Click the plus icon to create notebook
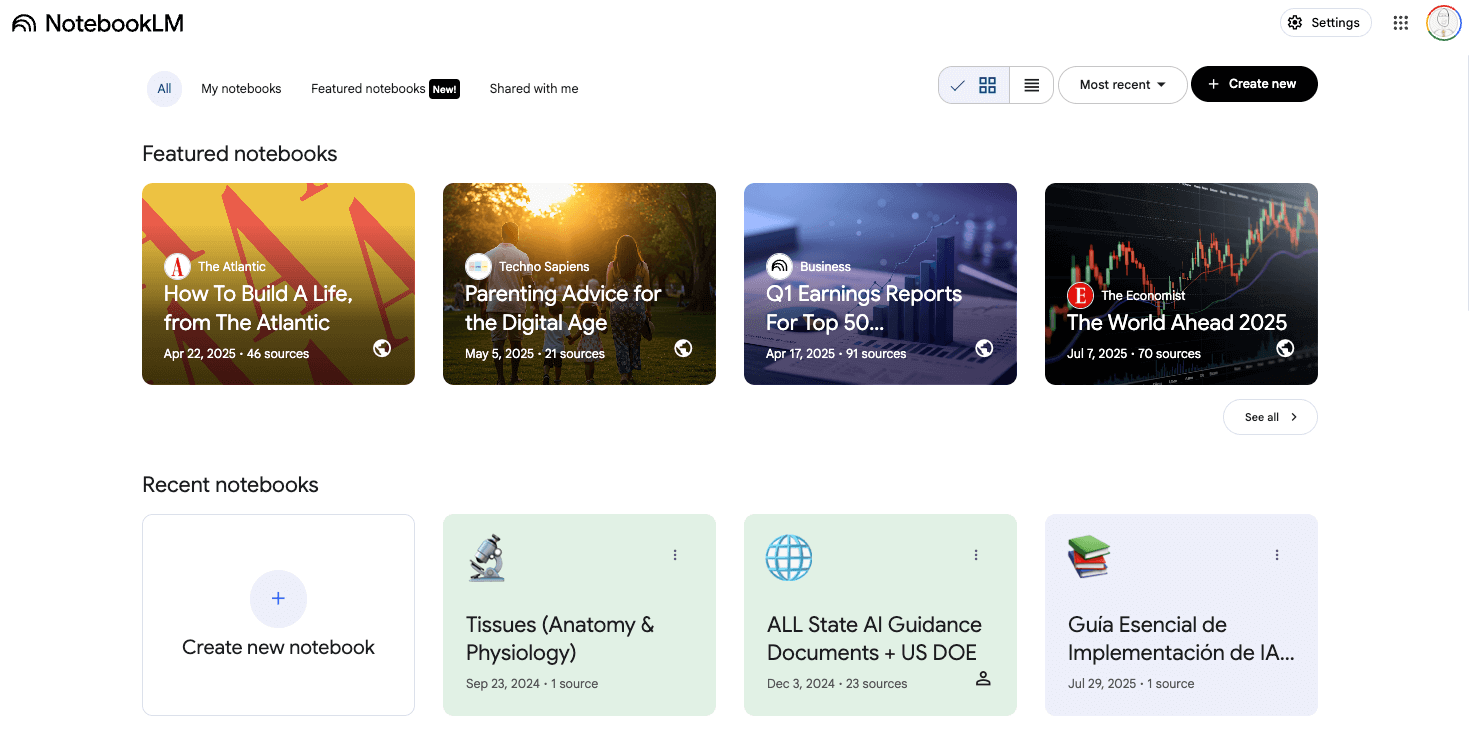Image resolution: width=1469 pixels, height=733 pixels. (278, 599)
